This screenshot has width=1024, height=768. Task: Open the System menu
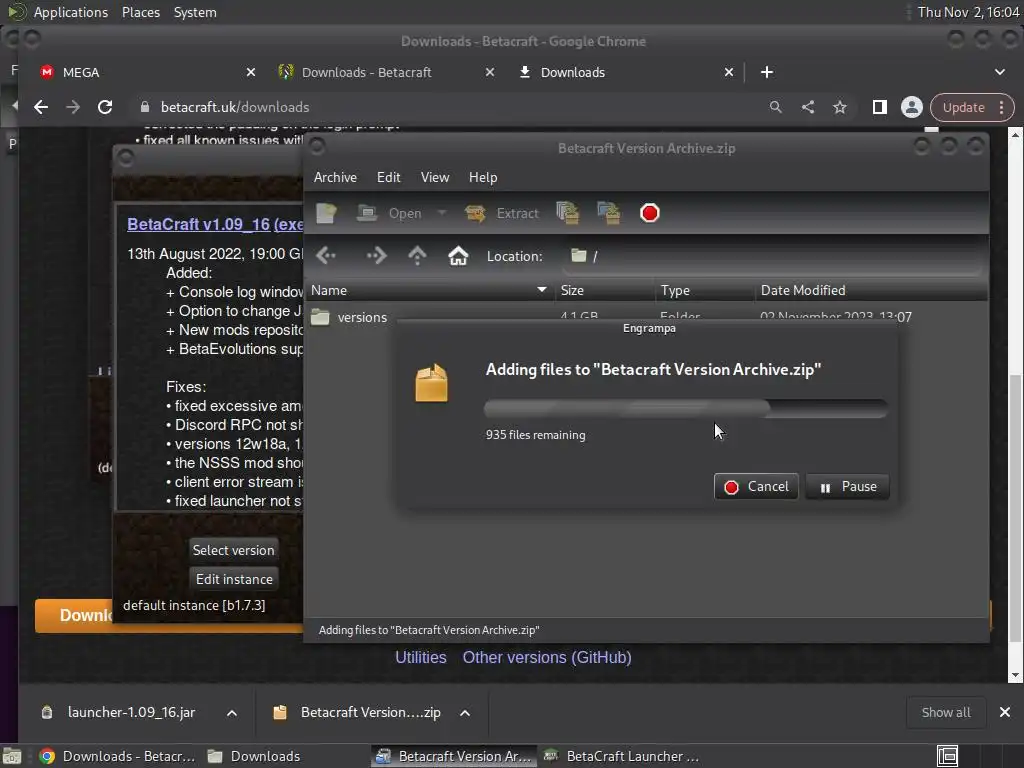(195, 12)
